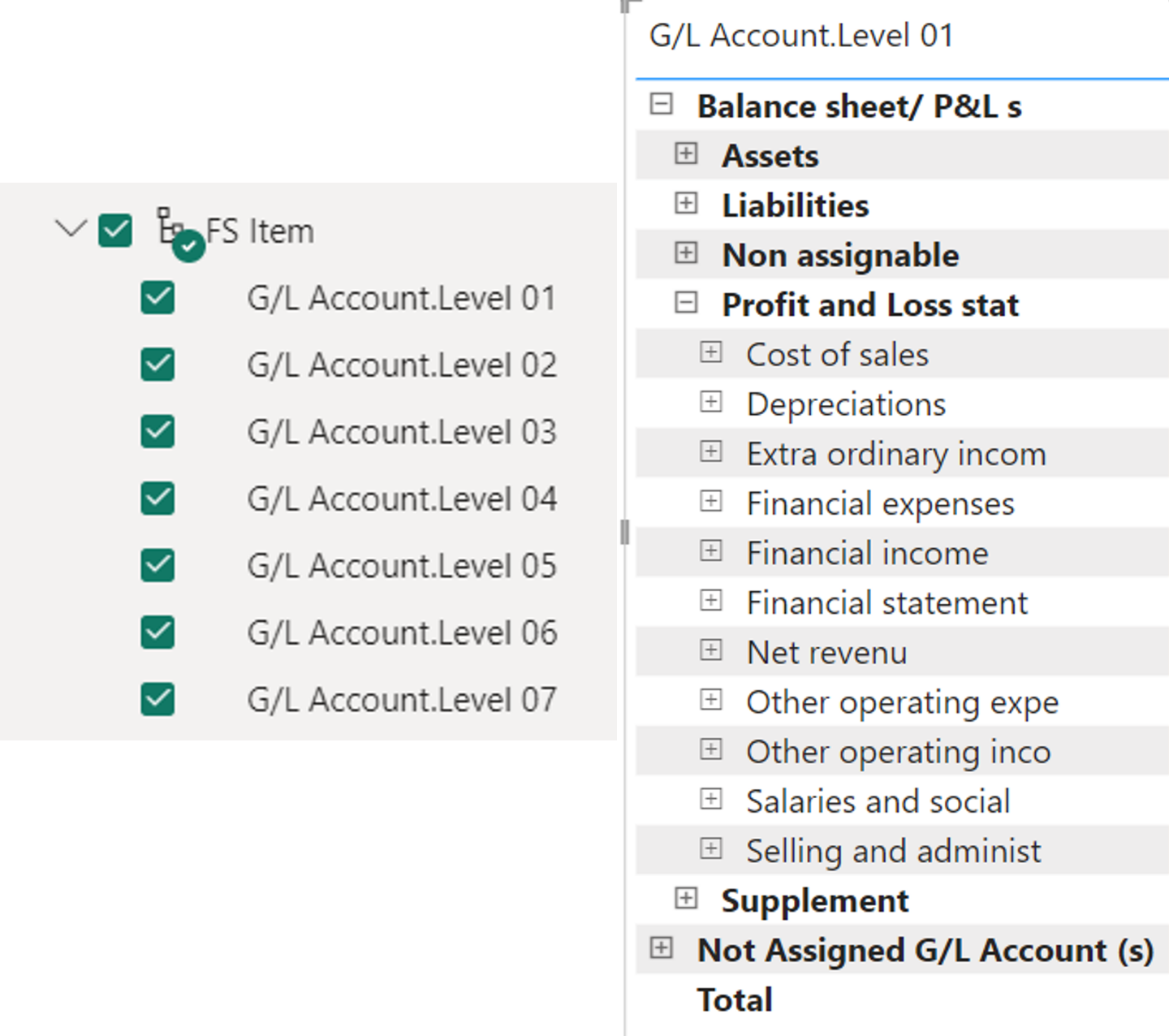Select the Liabilities row label
Image resolution: width=1169 pixels, height=1036 pixels.
pyautogui.click(x=796, y=205)
